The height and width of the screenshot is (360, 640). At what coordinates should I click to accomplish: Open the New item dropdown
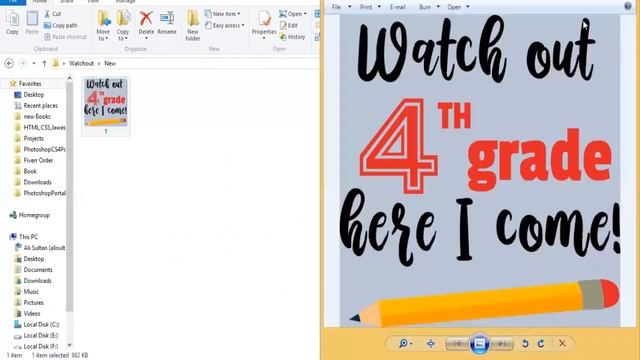pos(222,14)
